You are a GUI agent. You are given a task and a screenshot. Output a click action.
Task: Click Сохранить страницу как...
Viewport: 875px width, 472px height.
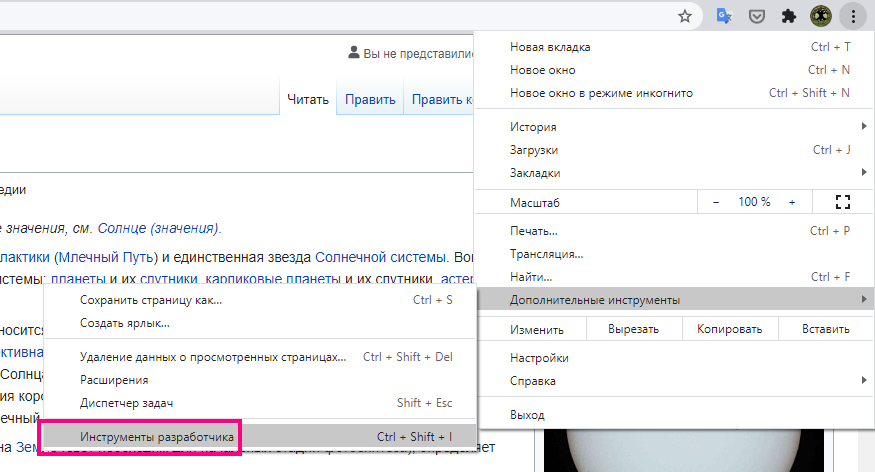click(151, 300)
